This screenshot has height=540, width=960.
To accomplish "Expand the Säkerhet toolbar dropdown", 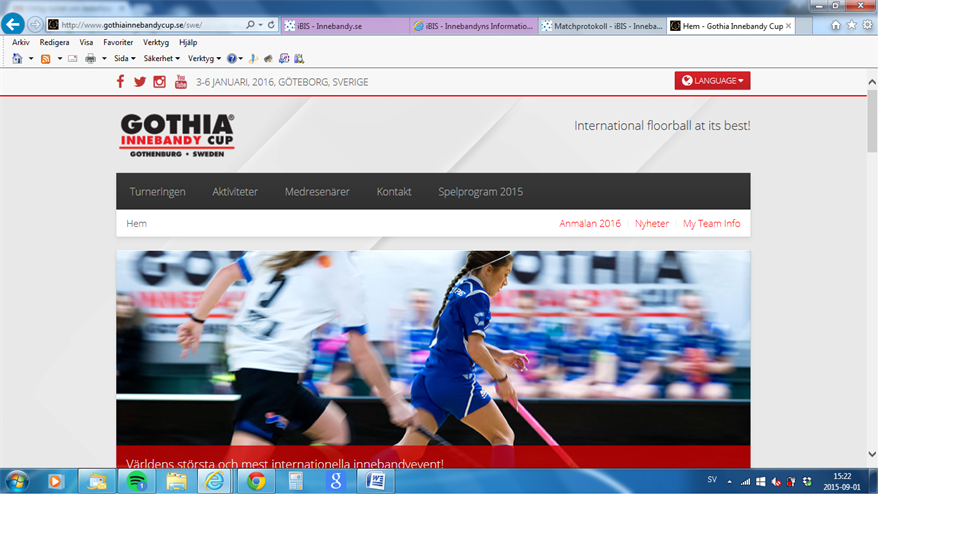I will 161,59.
